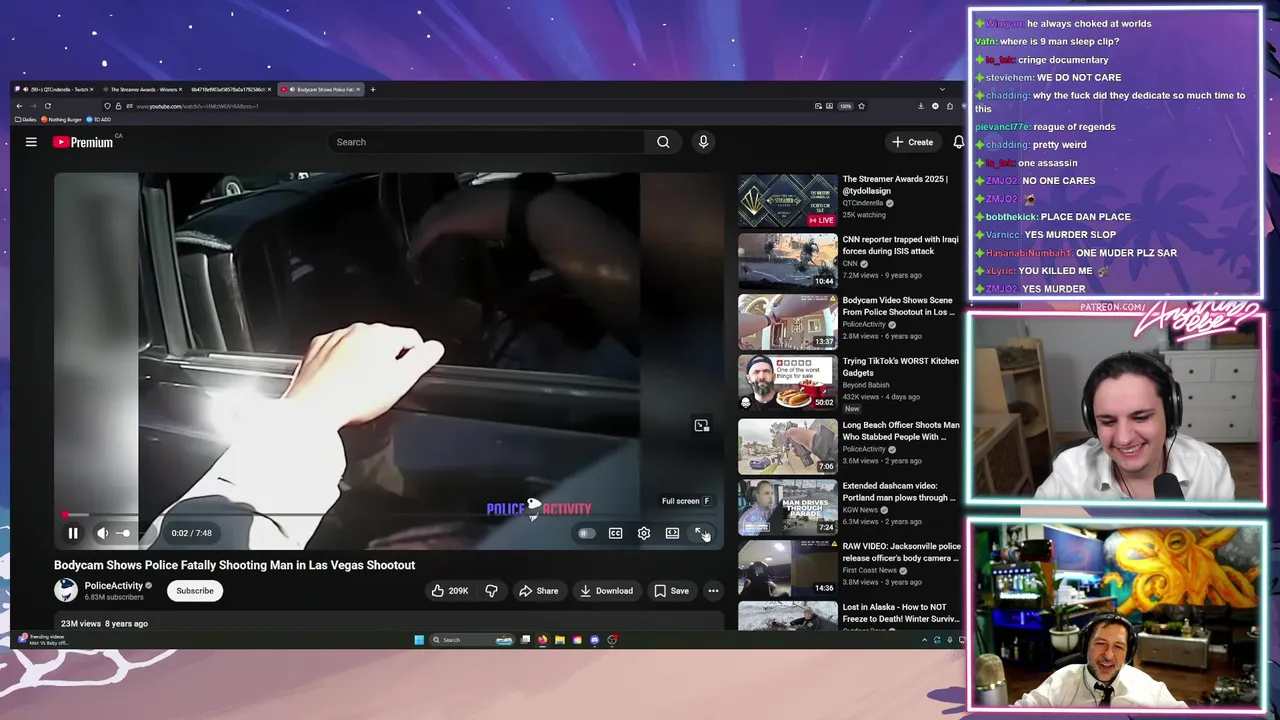Open the PoliceActivity channel name link

[113, 586]
